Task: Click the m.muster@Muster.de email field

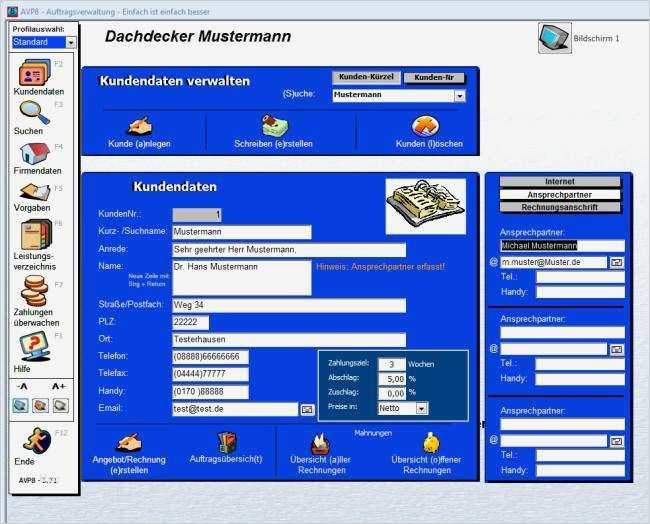Action: point(553,262)
